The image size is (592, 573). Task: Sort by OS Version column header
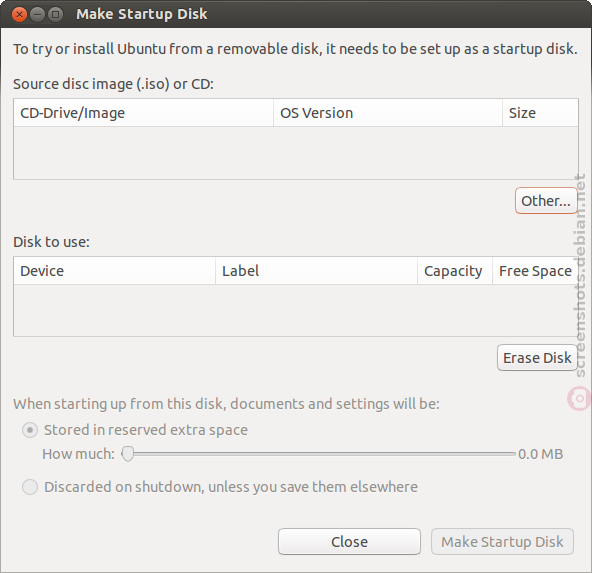point(388,113)
